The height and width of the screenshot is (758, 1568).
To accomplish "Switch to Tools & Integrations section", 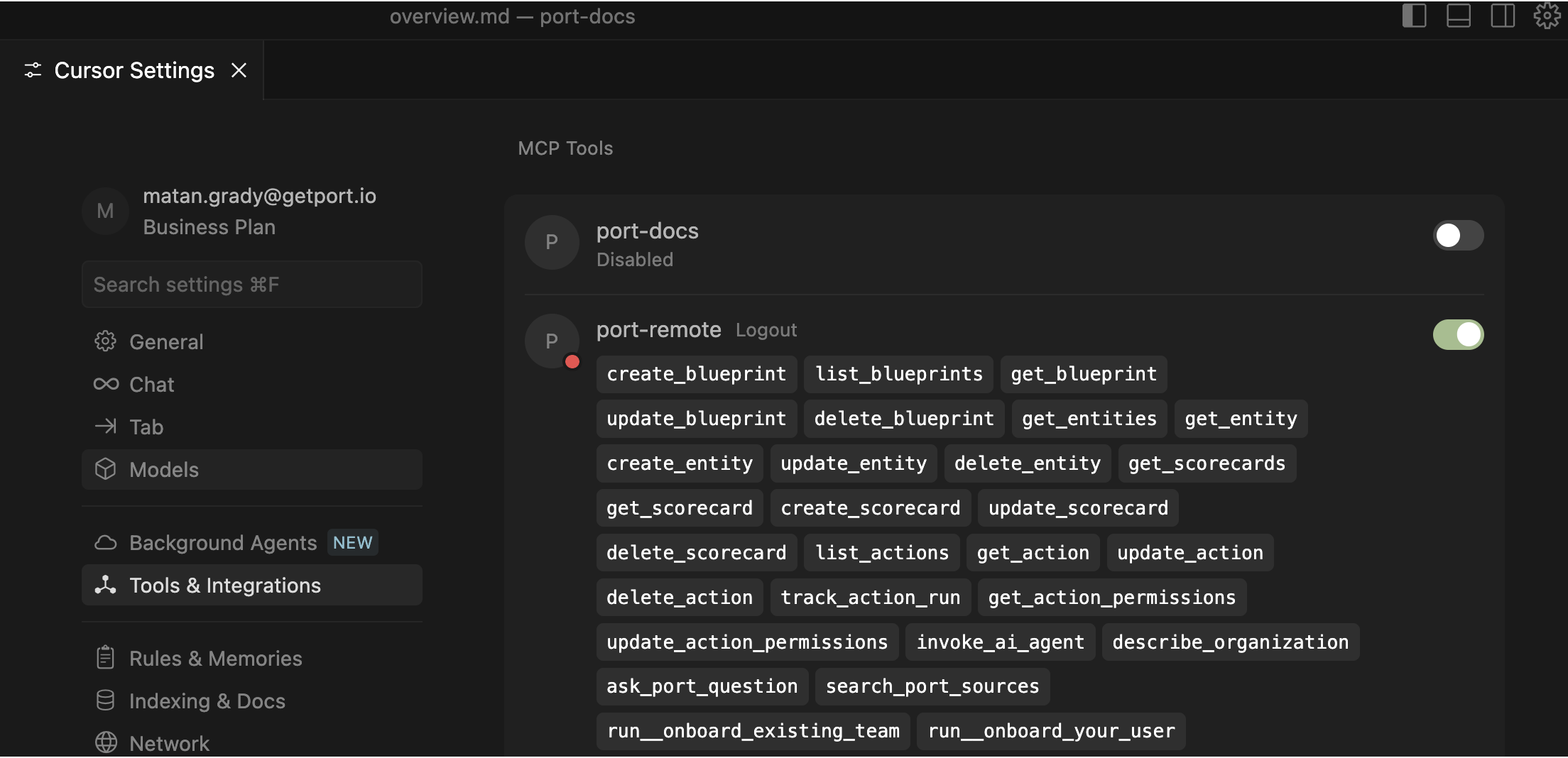I will tap(224, 586).
